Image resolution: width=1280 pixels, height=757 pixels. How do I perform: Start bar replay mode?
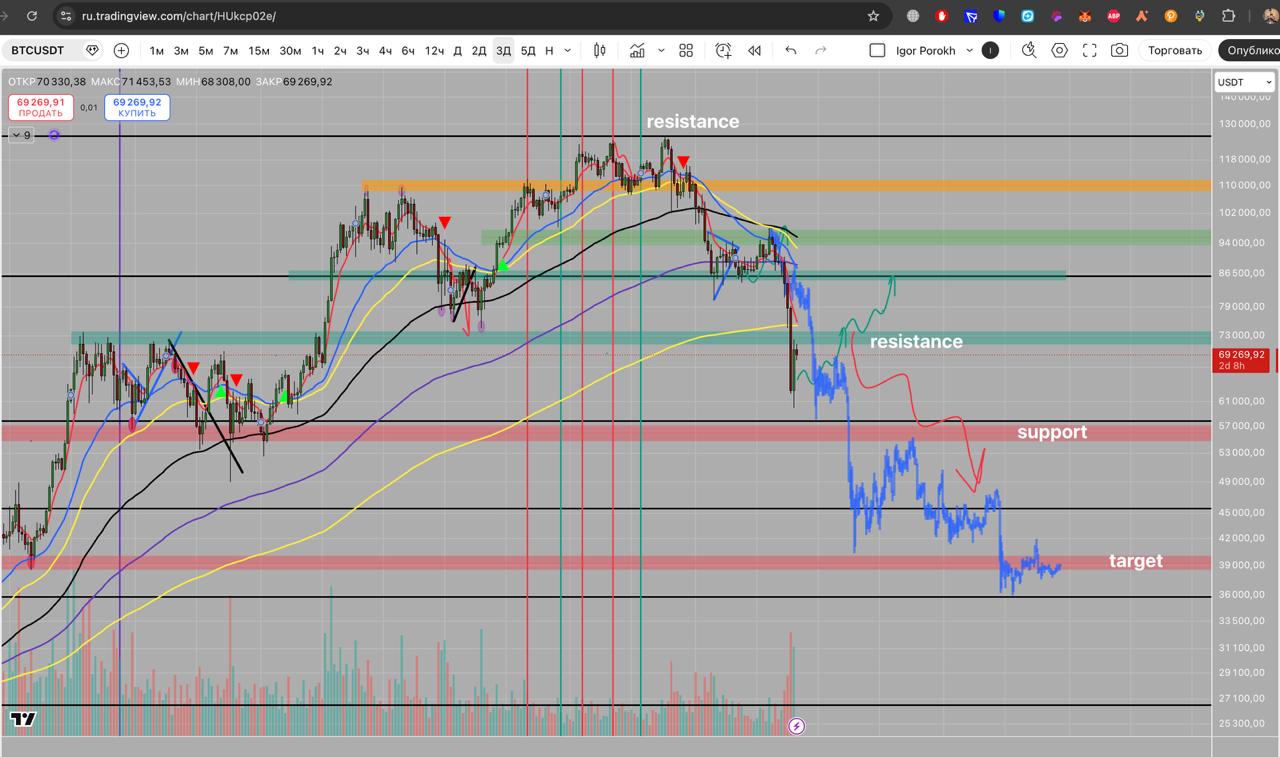click(755, 51)
